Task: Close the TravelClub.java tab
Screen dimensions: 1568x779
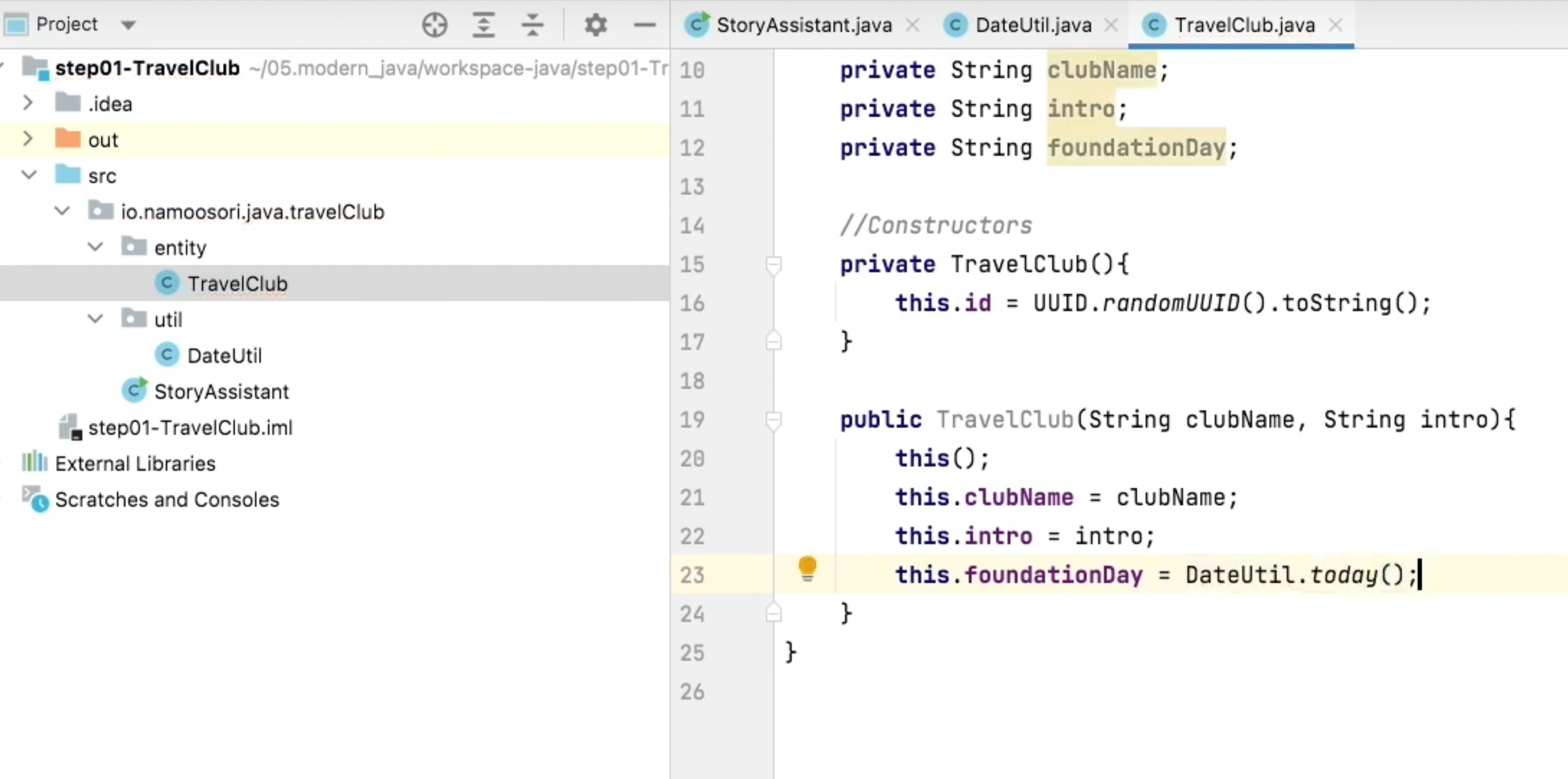Action: 1335,25
